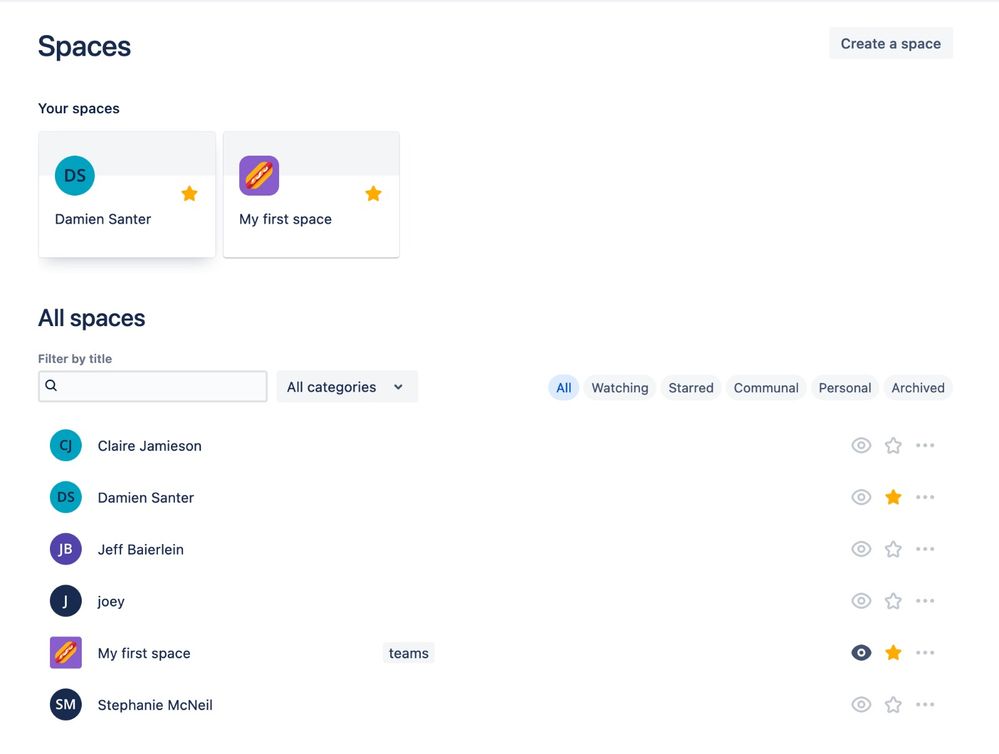Open more options for joey's space

coord(925,601)
